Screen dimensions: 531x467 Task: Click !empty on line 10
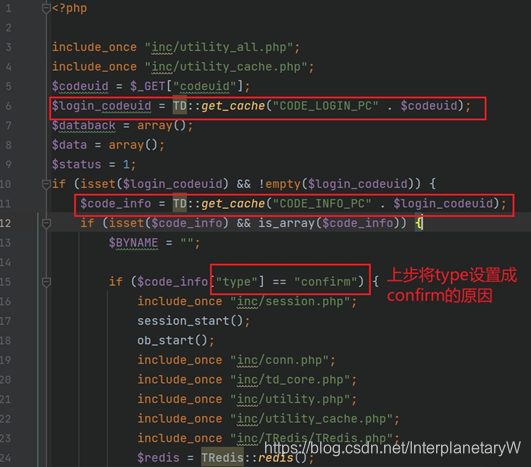279,184
